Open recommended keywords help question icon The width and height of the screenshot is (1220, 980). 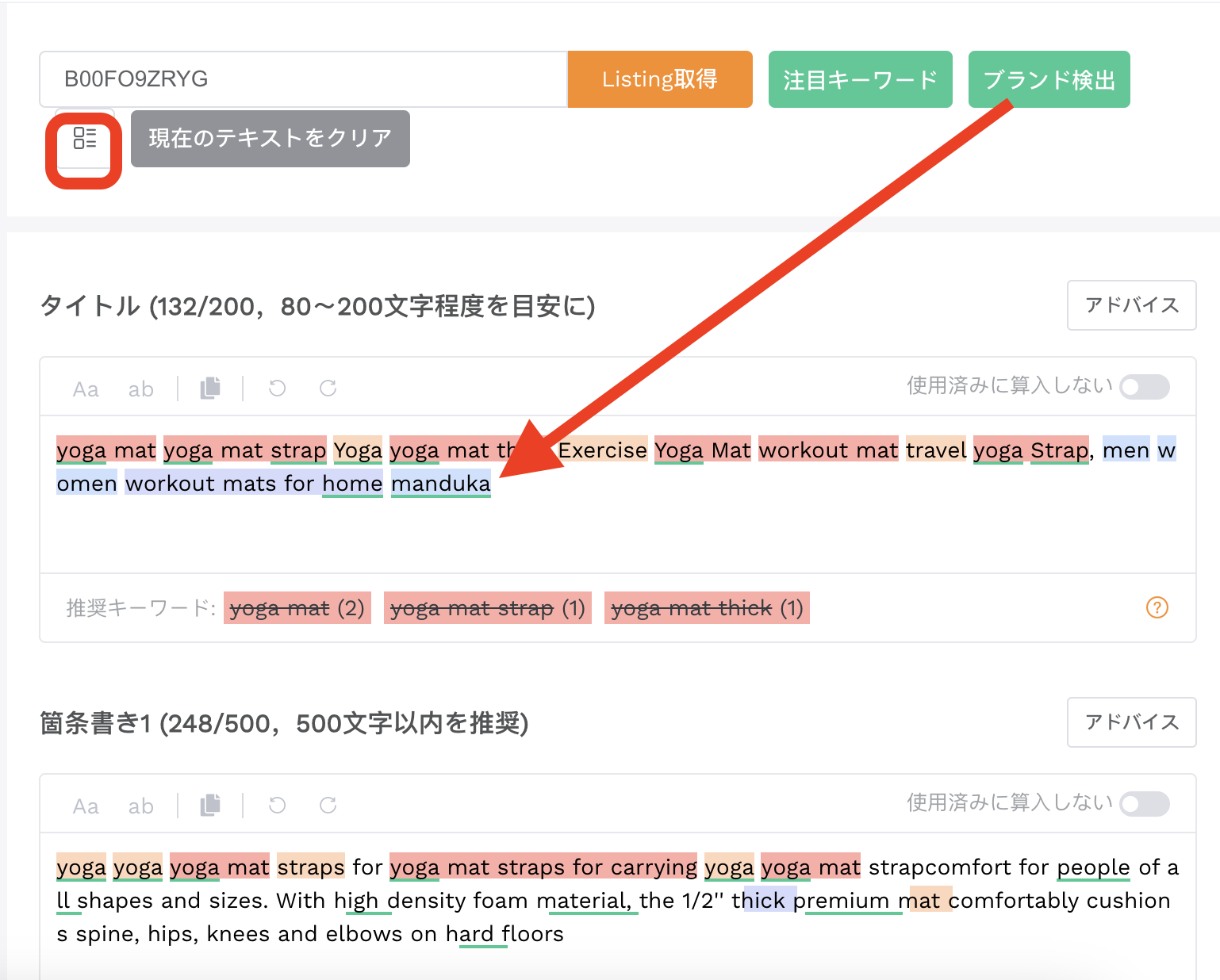[x=1157, y=607]
